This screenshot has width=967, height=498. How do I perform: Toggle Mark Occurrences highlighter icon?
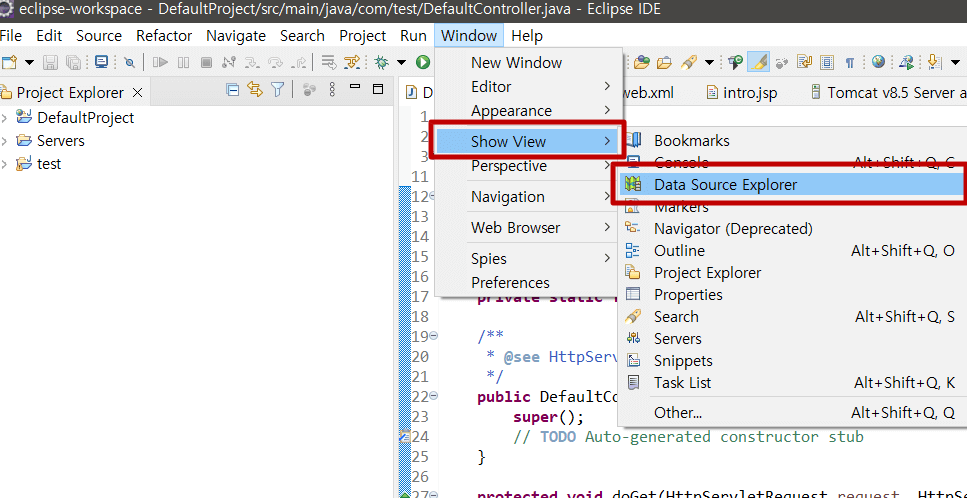pyautogui.click(x=759, y=62)
